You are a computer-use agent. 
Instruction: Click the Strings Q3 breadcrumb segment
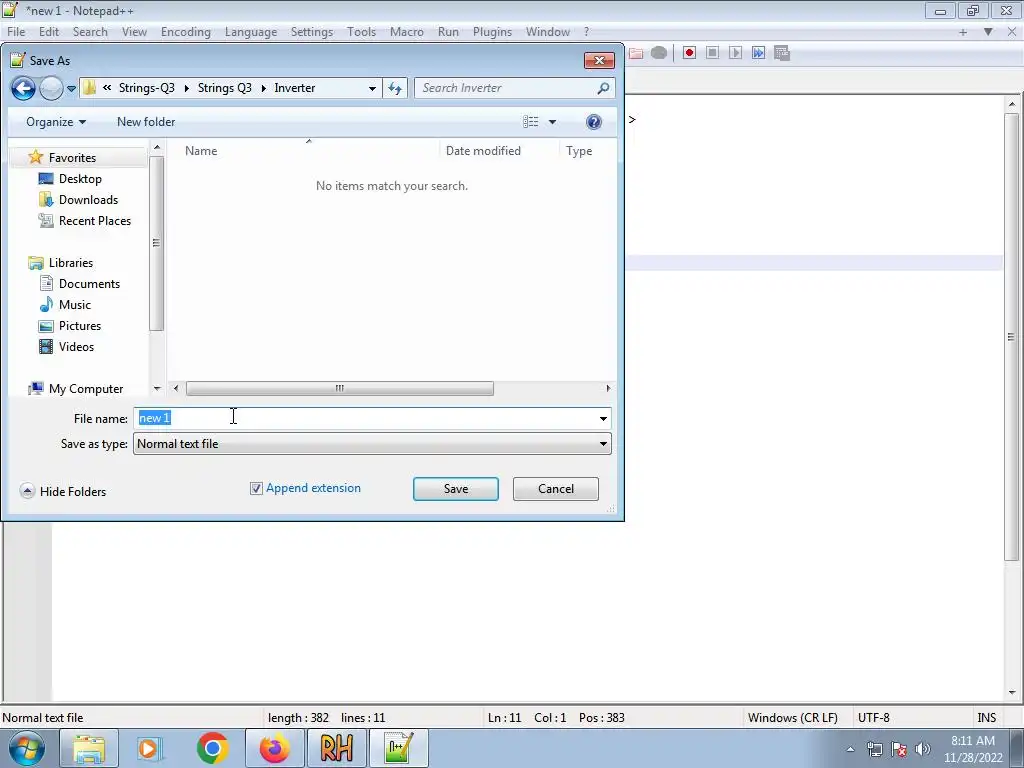225,88
